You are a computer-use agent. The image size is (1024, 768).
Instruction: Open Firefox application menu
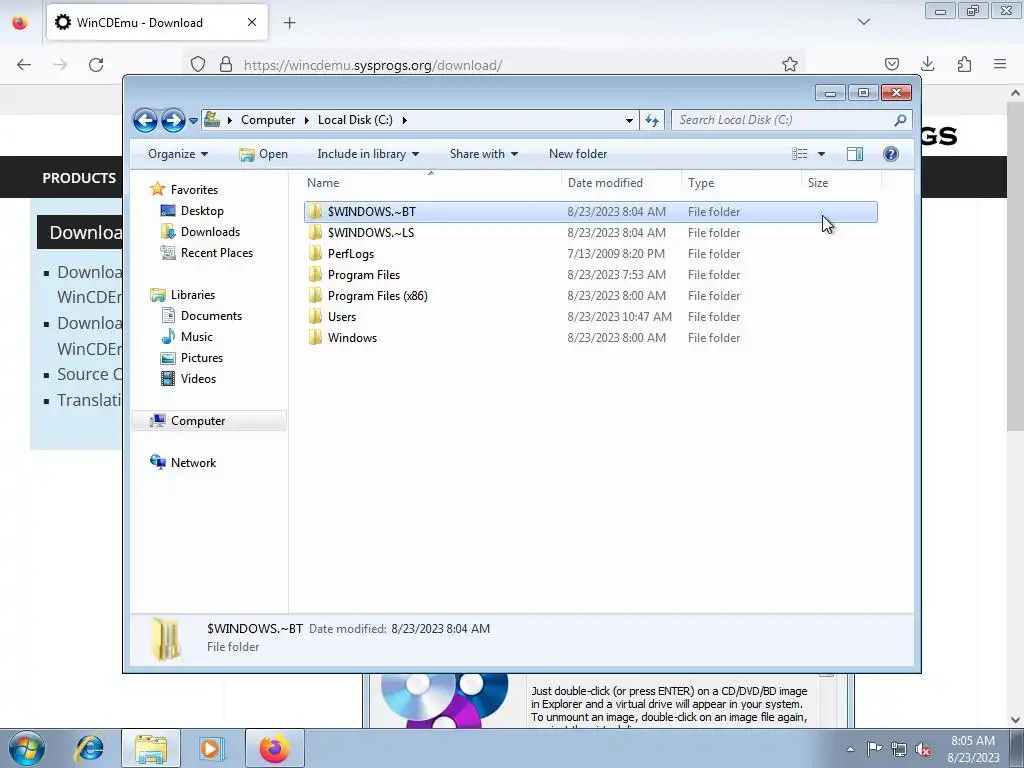[x=1000, y=64]
